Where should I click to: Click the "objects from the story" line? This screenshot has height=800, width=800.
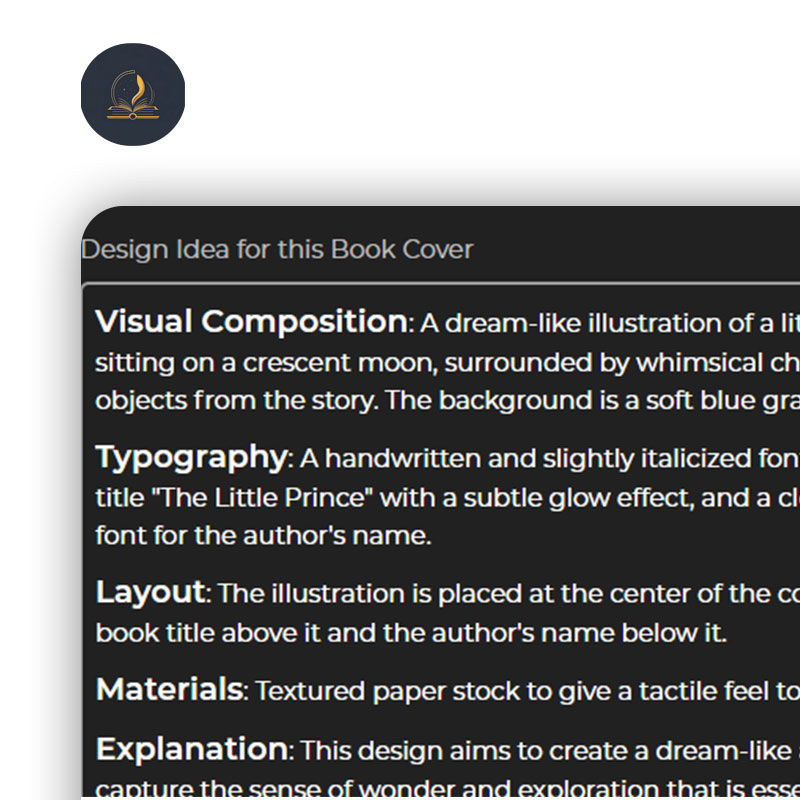click(x=237, y=401)
